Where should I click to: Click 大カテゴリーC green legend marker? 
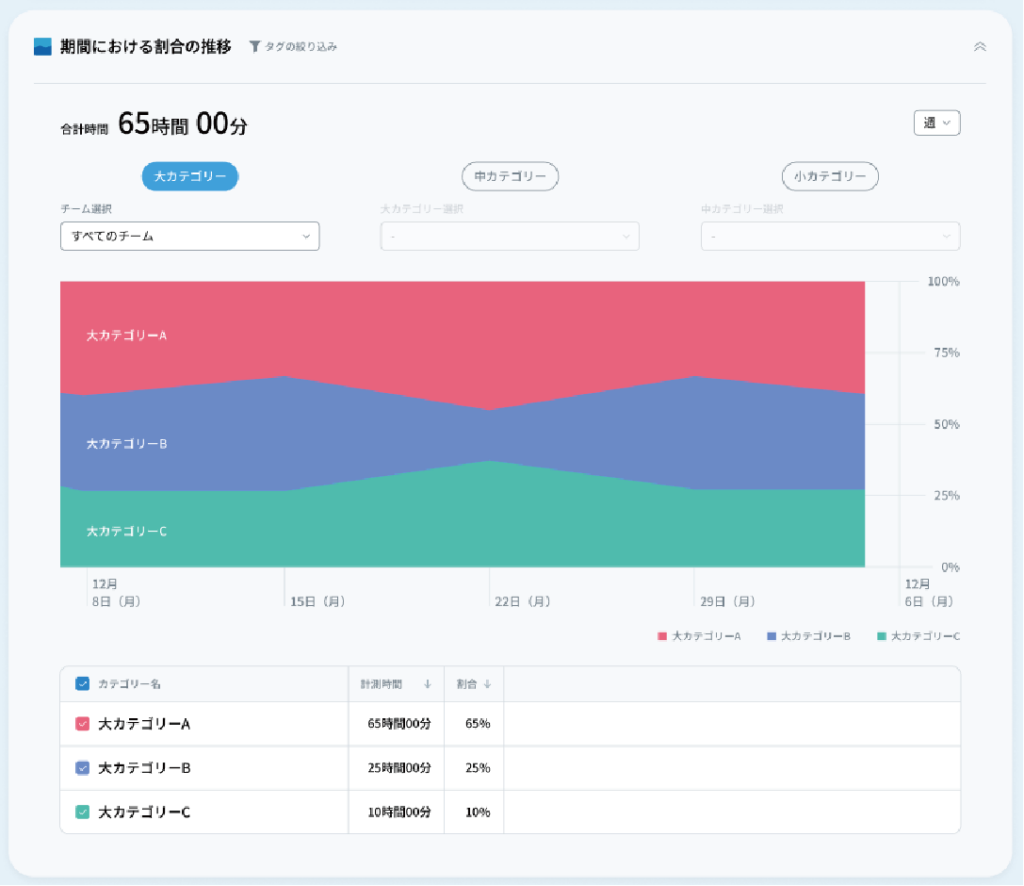pyautogui.click(x=882, y=636)
